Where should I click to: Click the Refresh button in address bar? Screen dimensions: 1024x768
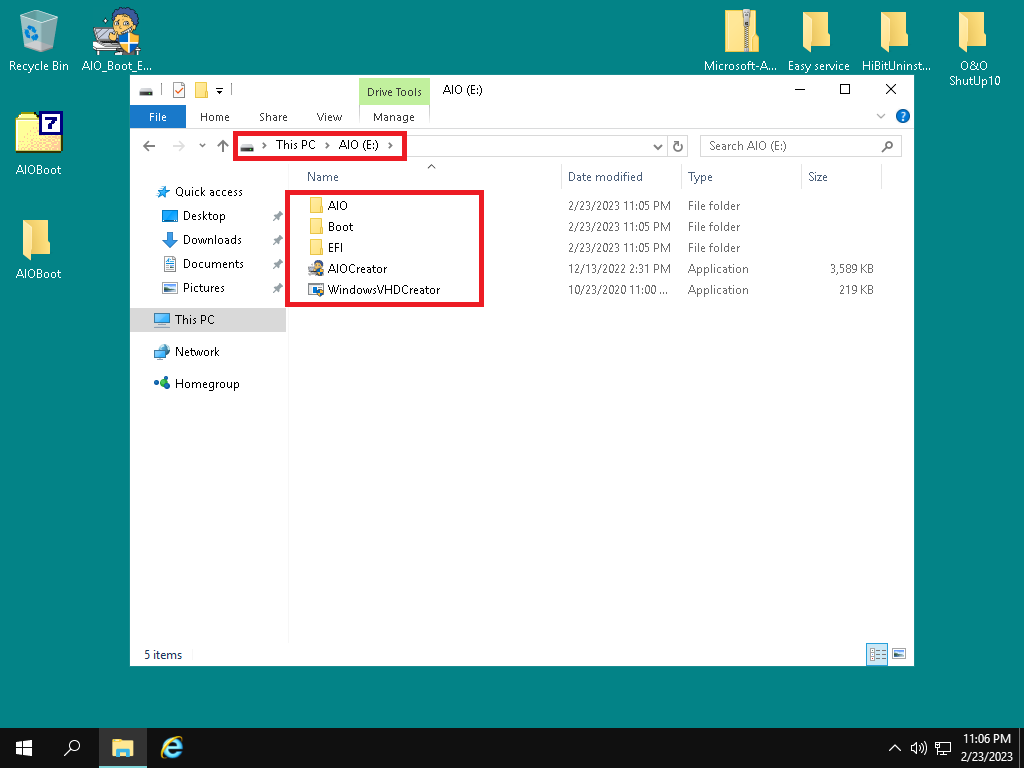678,146
